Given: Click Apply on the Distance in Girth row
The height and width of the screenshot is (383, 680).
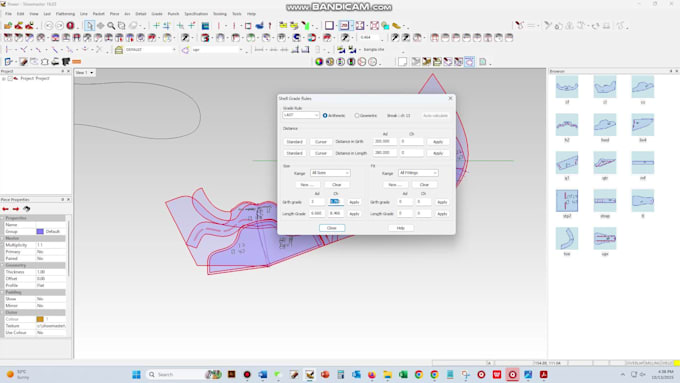Looking at the screenshot, I should click(438, 142).
